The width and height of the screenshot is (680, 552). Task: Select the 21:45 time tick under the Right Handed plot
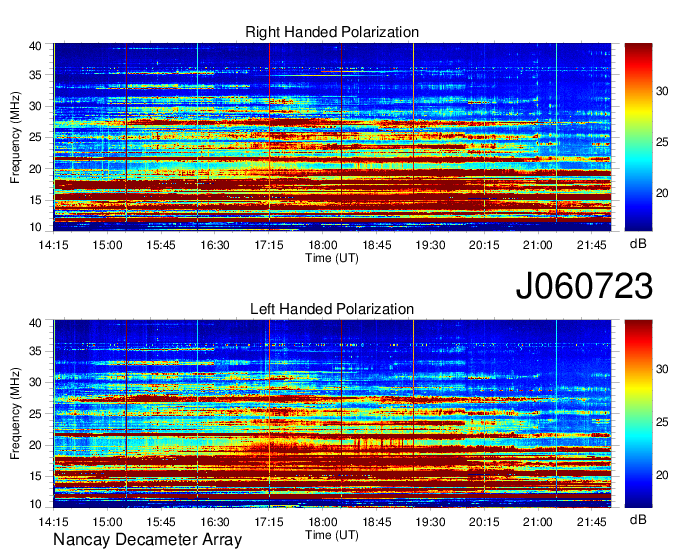click(592, 245)
